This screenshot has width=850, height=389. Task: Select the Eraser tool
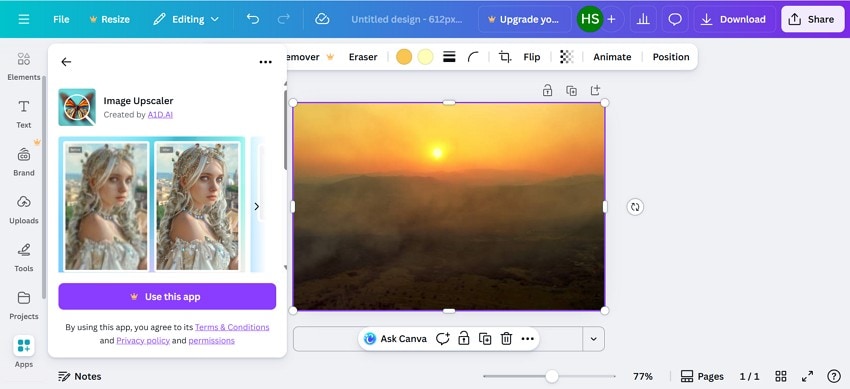tap(363, 57)
